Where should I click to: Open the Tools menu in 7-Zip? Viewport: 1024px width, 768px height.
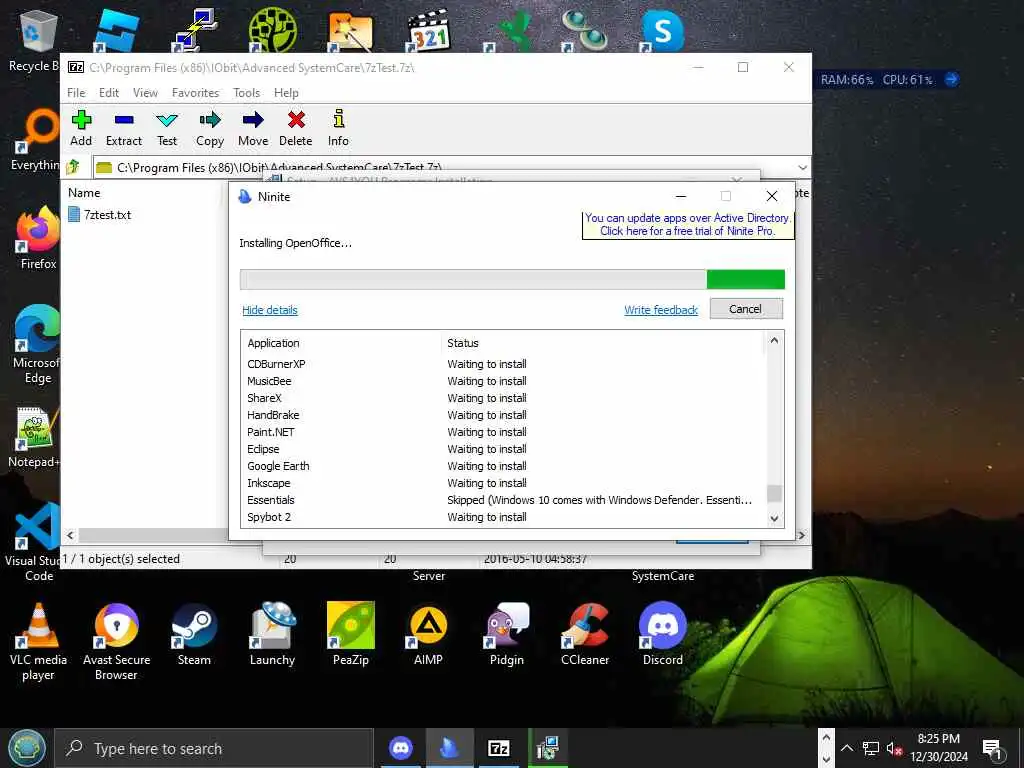point(247,93)
